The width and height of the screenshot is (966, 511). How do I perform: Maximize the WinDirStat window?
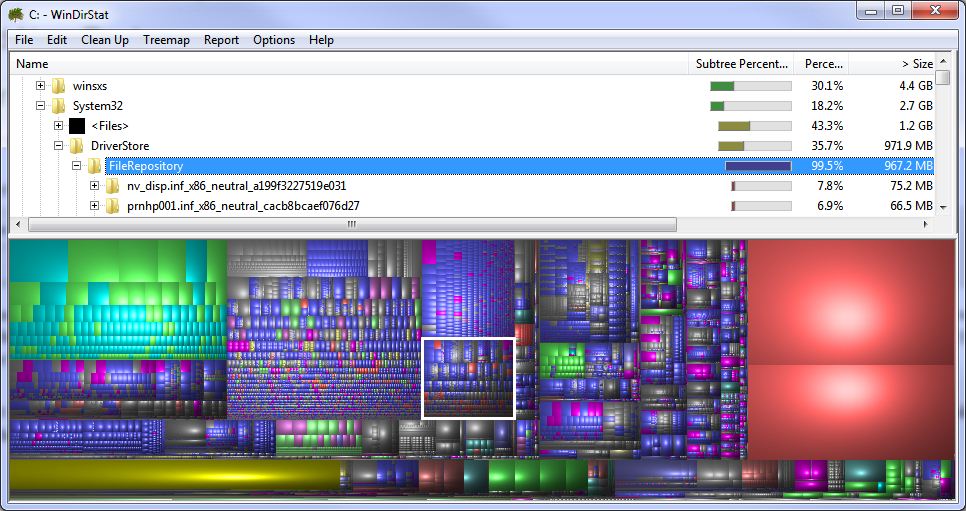898,10
